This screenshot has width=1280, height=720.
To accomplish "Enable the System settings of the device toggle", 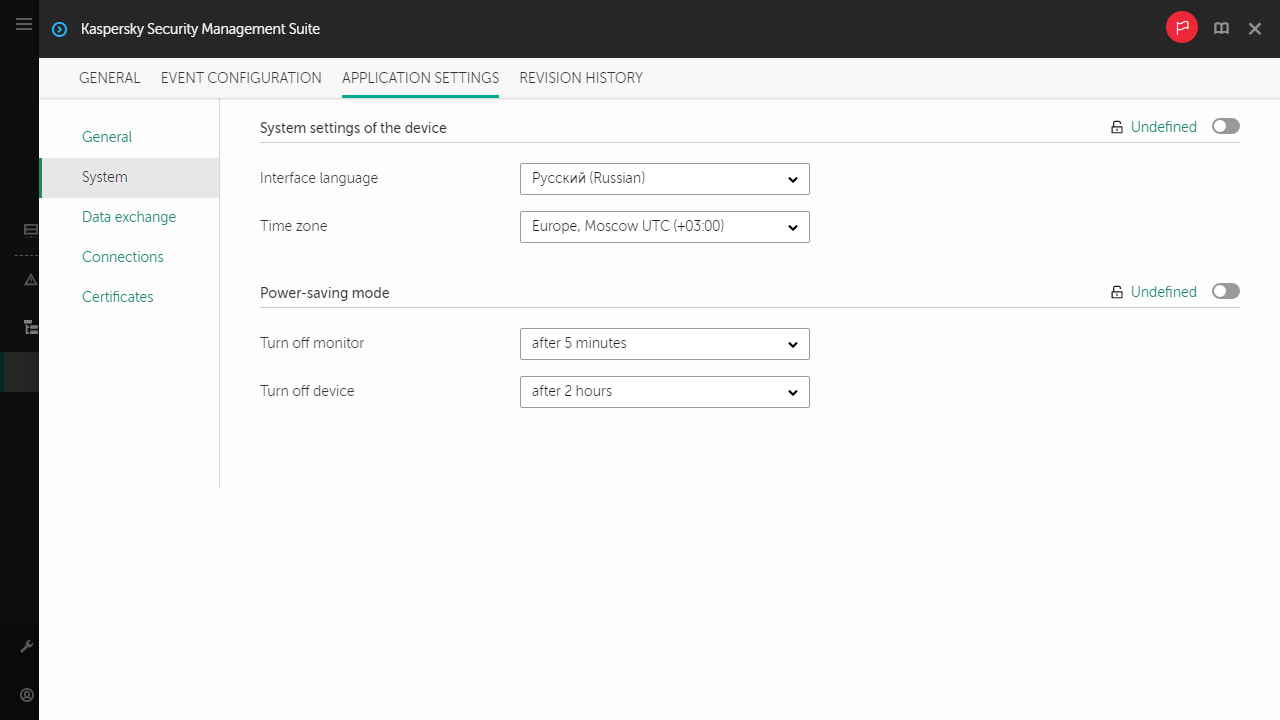I will tap(1225, 126).
